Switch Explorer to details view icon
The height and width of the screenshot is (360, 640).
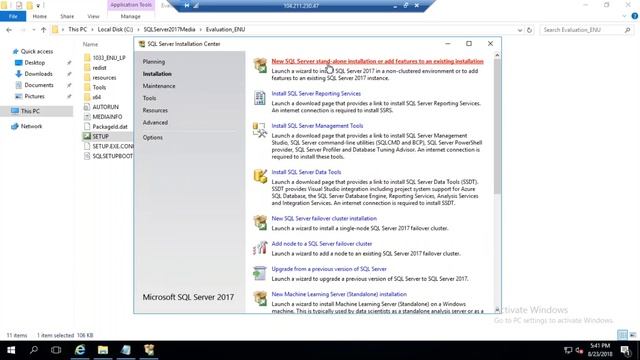(622, 335)
